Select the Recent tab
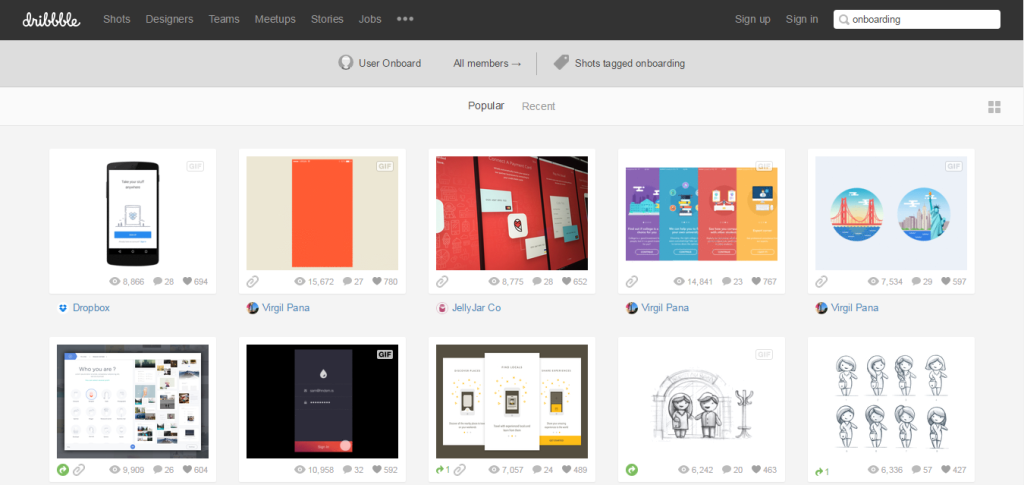Image resolution: width=1024 pixels, height=485 pixels. (538, 106)
